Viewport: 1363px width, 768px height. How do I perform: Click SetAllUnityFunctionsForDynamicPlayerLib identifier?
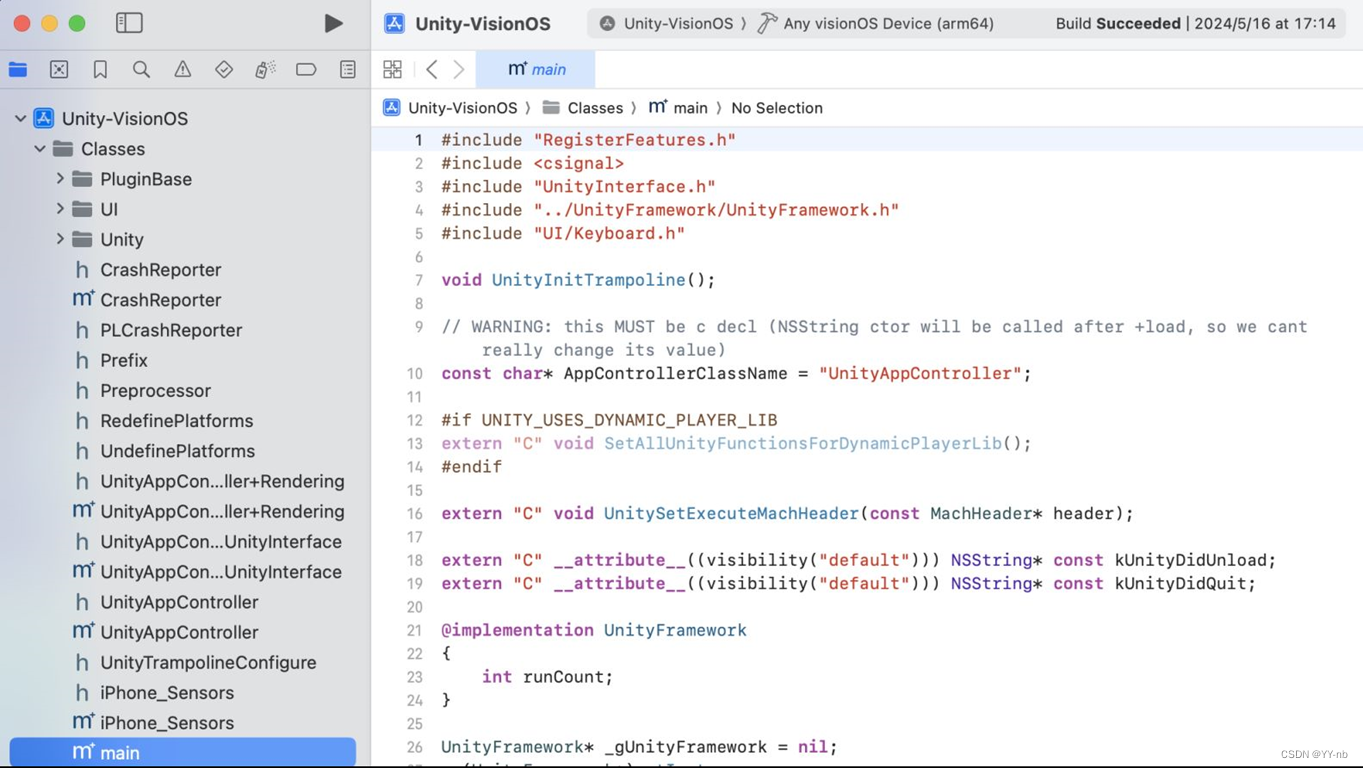pyautogui.click(x=802, y=443)
